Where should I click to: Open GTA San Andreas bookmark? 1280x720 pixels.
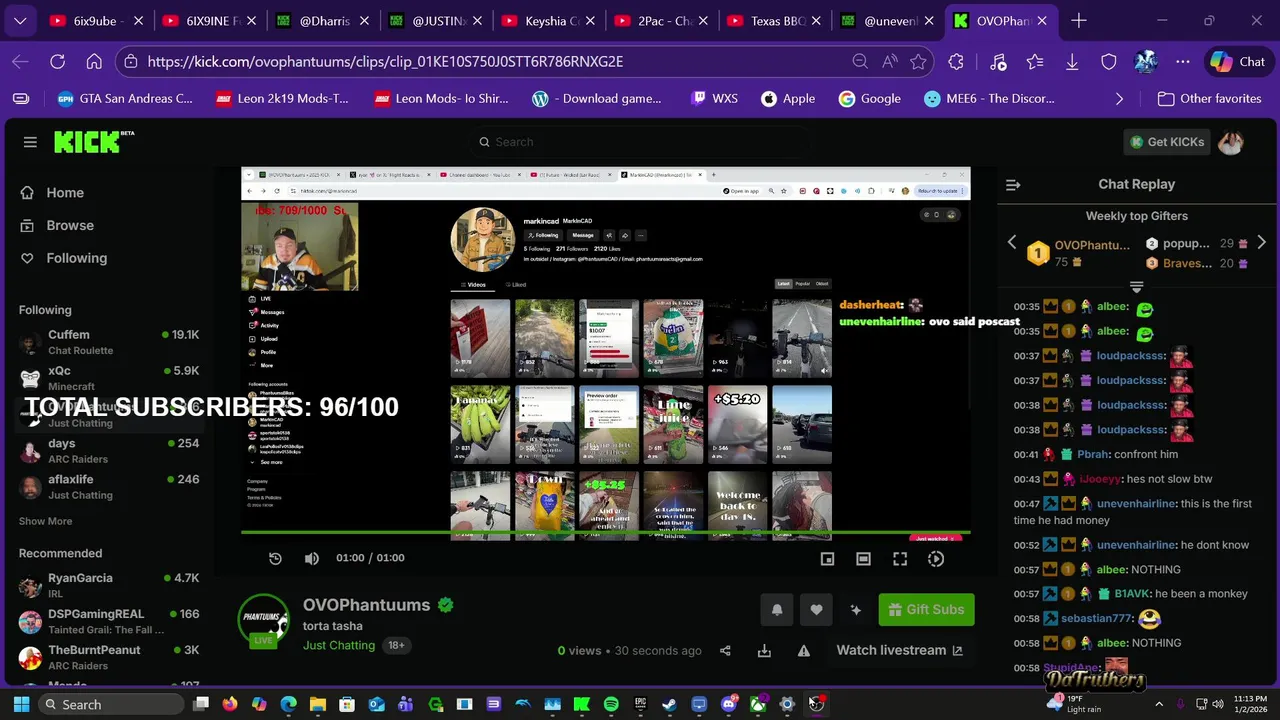[124, 99]
